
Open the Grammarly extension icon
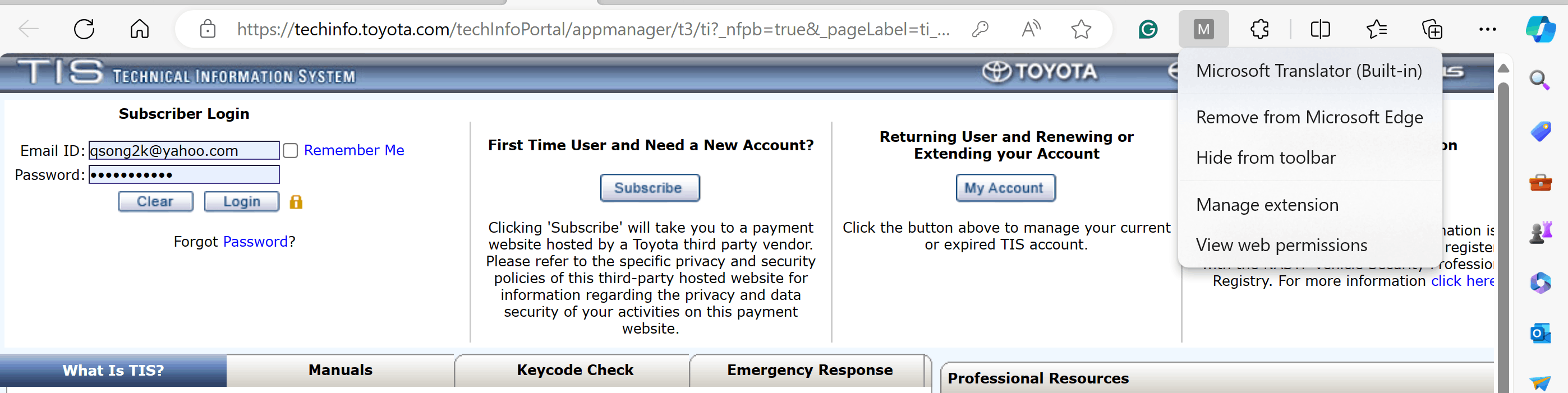click(1148, 29)
